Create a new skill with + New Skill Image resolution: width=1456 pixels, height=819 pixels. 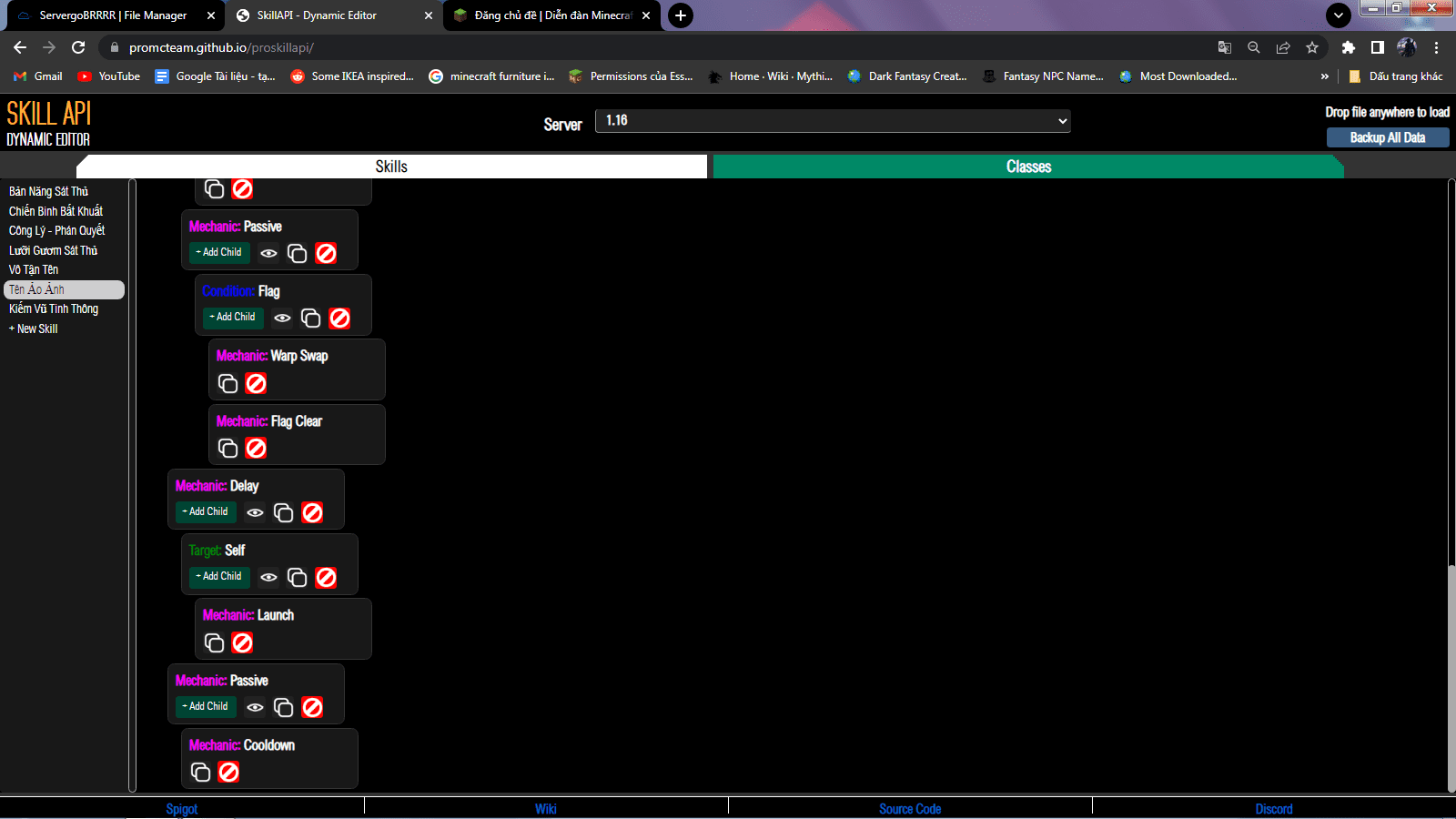click(34, 329)
